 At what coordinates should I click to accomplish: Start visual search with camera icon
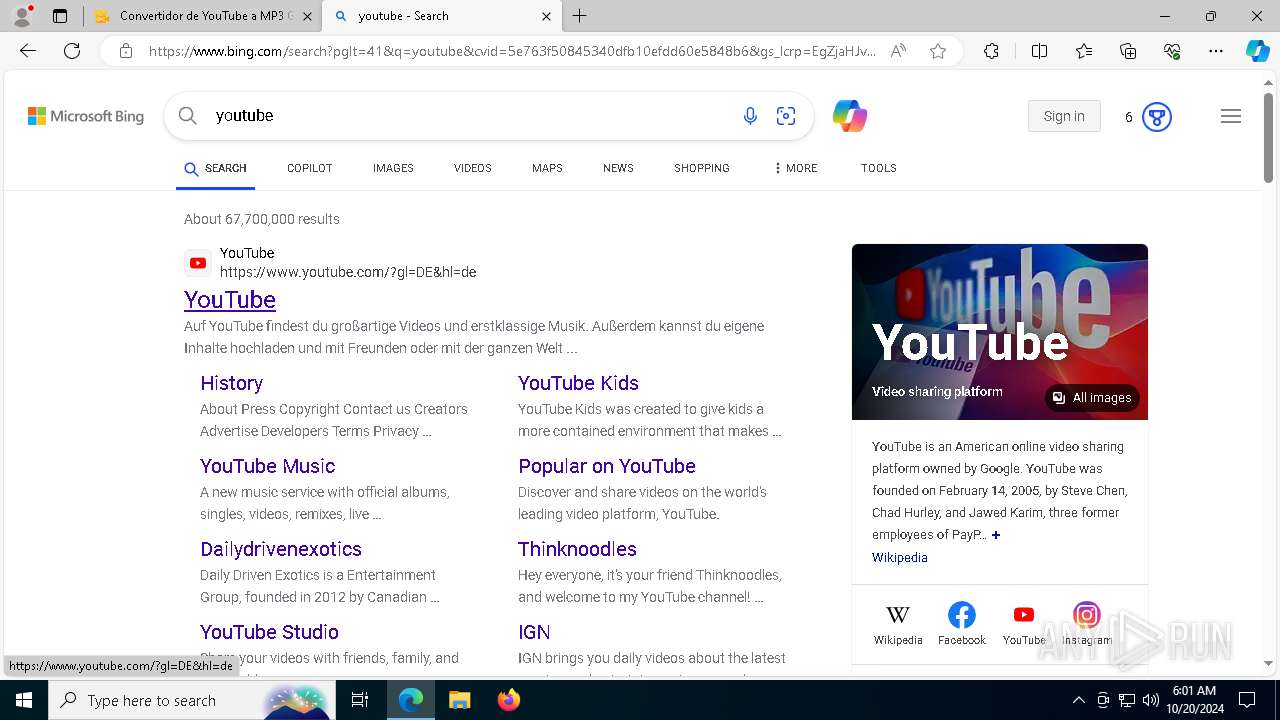tap(786, 116)
